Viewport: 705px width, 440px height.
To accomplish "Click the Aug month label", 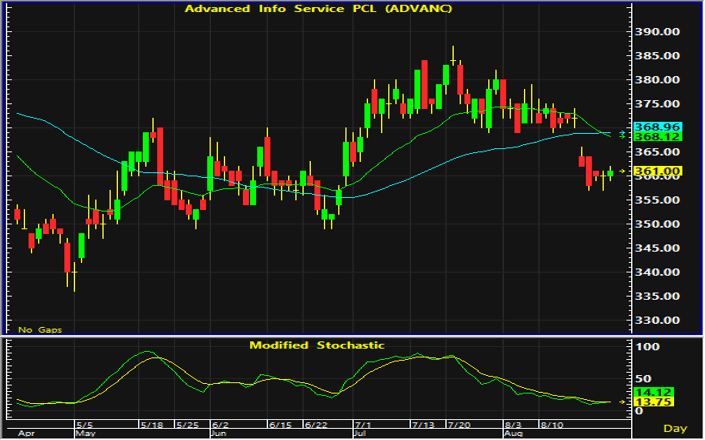I will click(513, 434).
